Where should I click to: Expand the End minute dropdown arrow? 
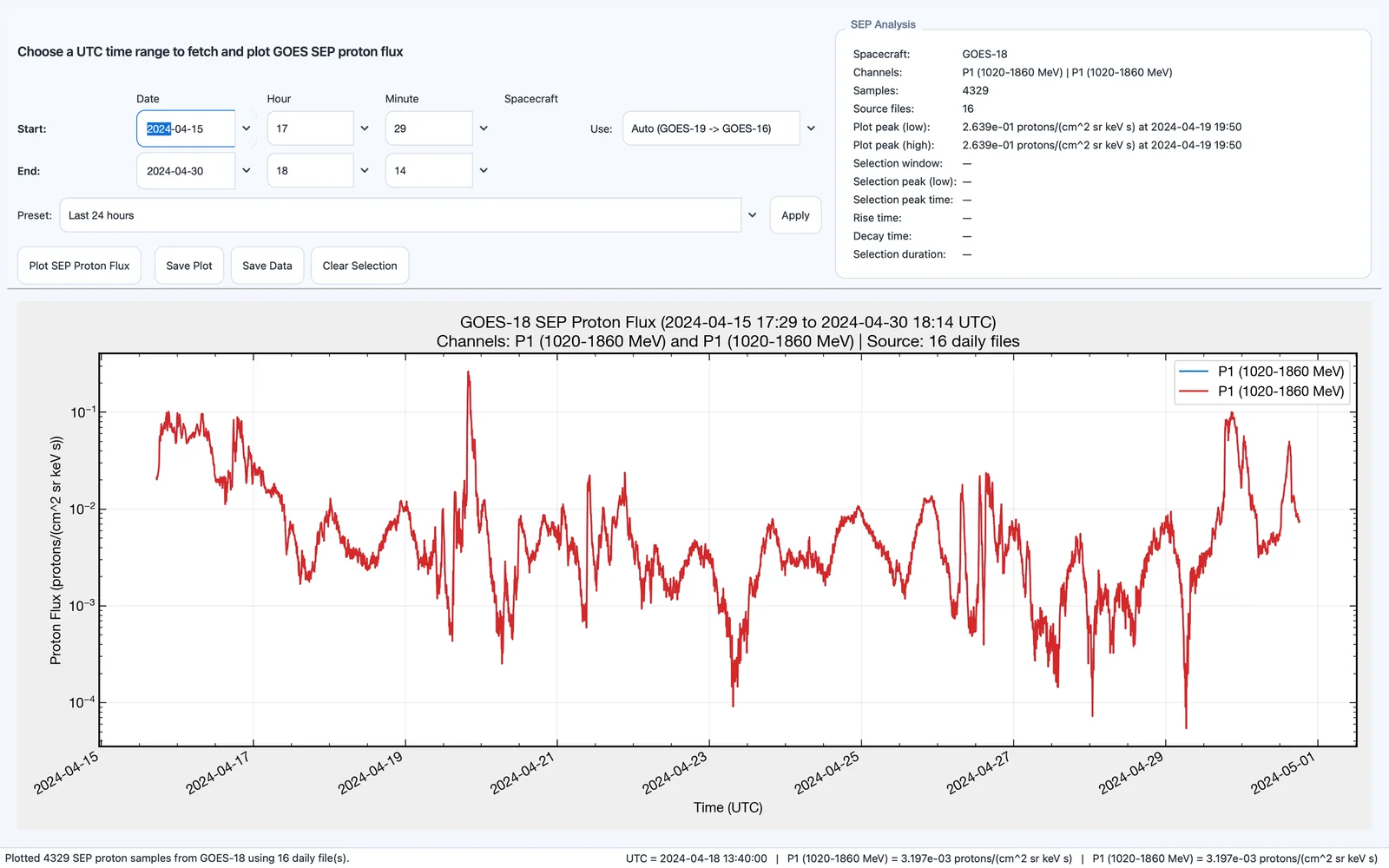coord(484,171)
